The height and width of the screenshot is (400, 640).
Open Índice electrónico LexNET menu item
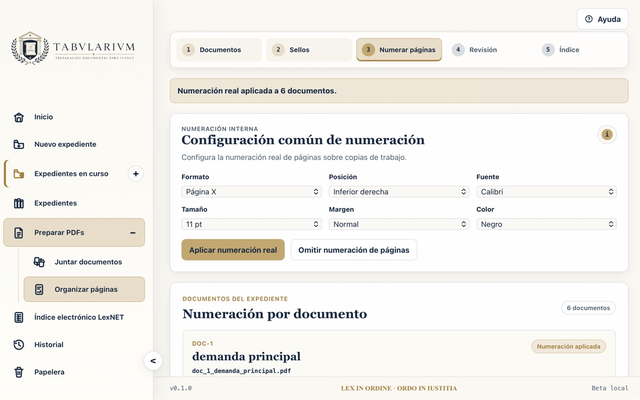74,317
